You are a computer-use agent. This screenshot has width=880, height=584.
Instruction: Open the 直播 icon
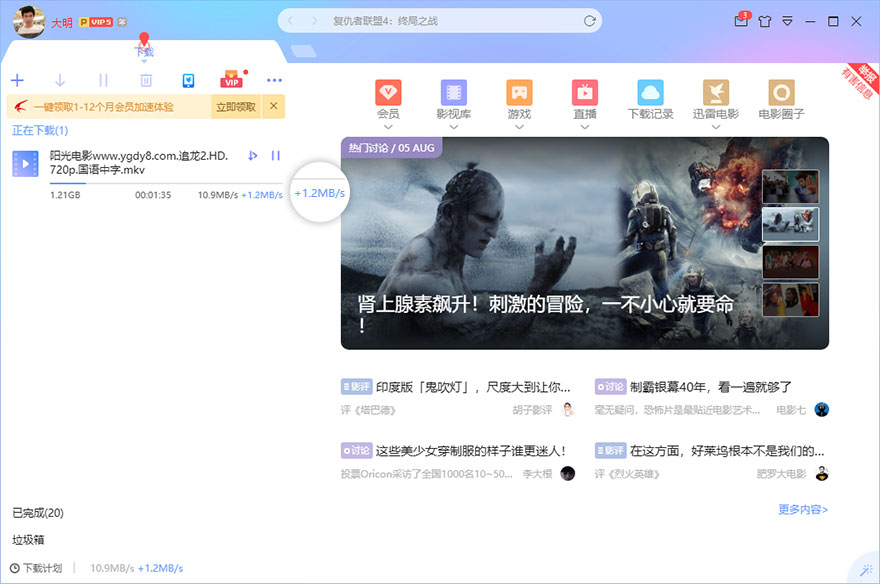tap(585, 92)
